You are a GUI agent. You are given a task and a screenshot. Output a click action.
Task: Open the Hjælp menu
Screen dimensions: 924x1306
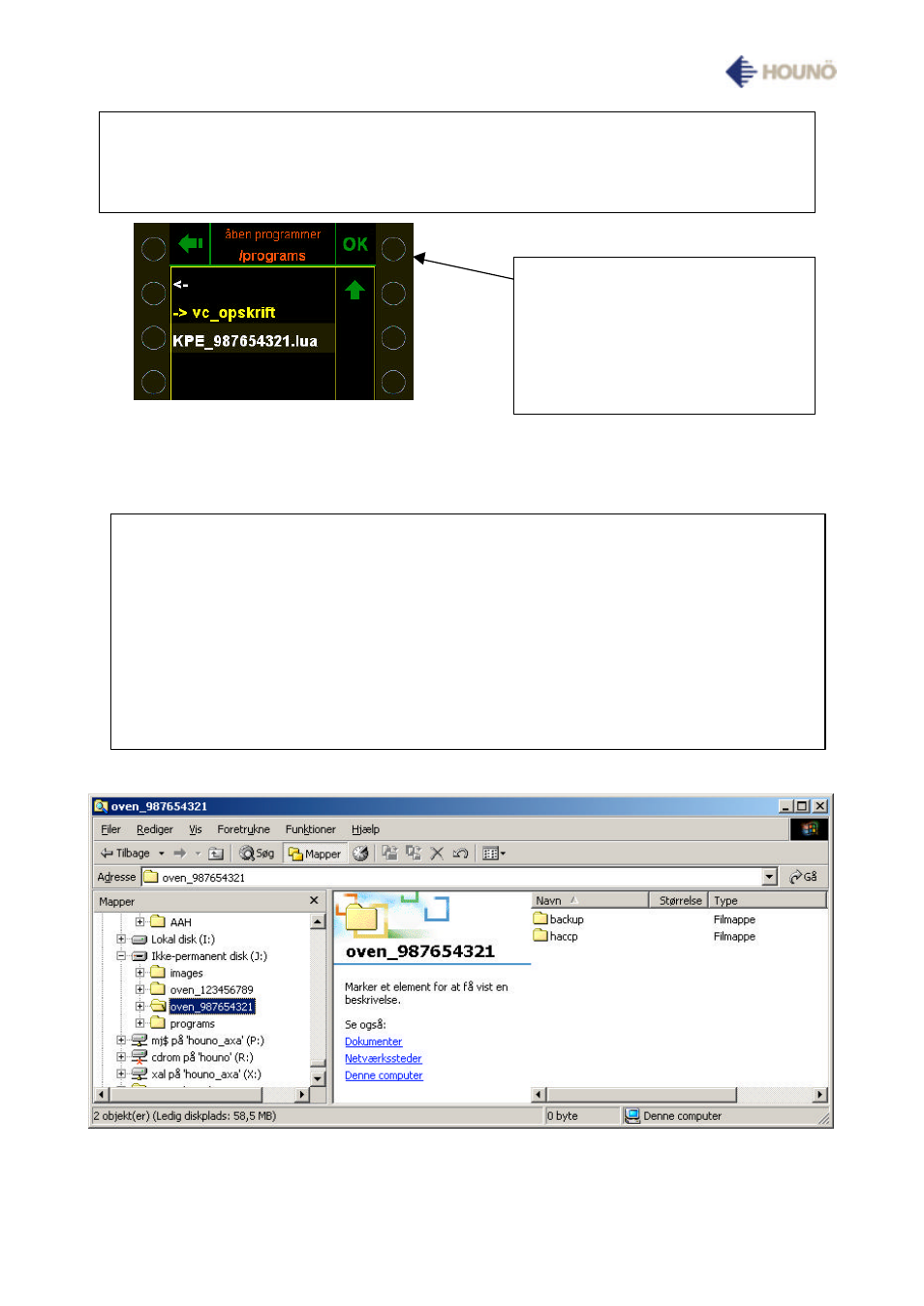(x=365, y=829)
